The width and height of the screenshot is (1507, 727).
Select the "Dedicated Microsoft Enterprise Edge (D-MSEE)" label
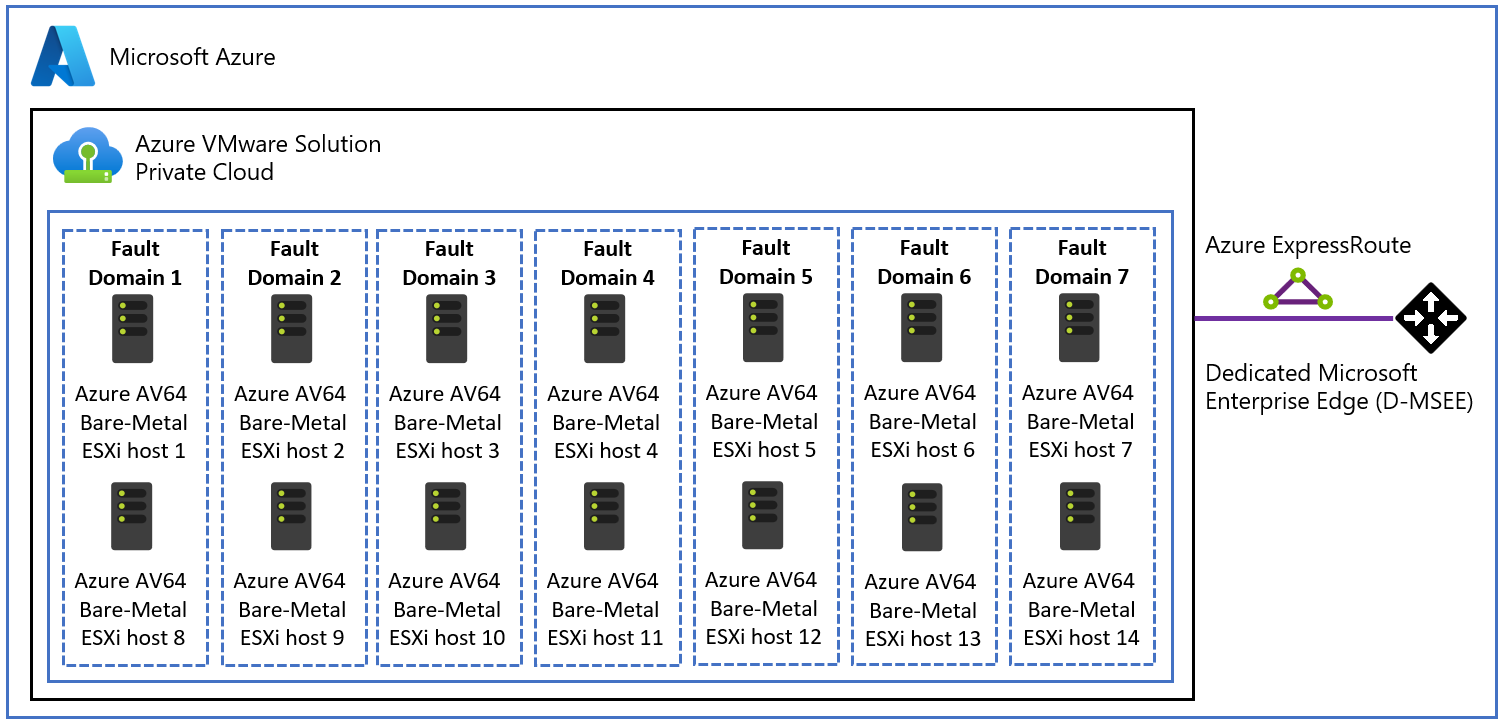coord(1339,388)
